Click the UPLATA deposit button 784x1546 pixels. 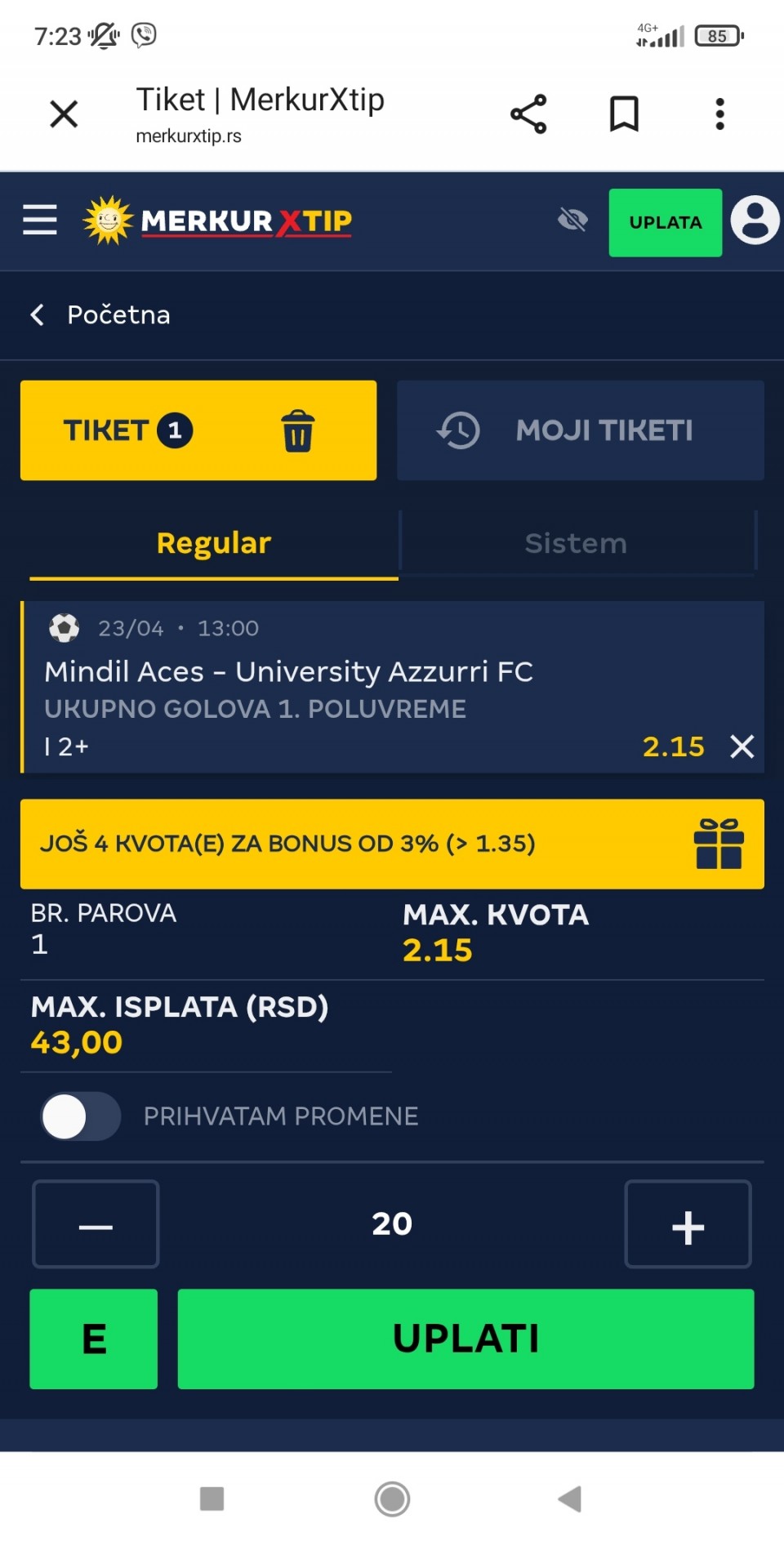pyautogui.click(x=665, y=223)
